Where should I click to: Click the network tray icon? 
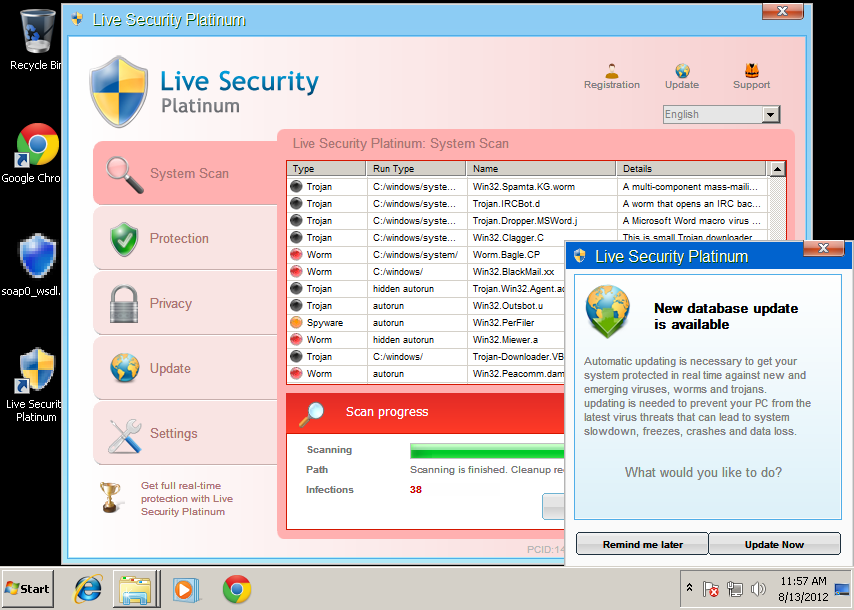[735, 589]
